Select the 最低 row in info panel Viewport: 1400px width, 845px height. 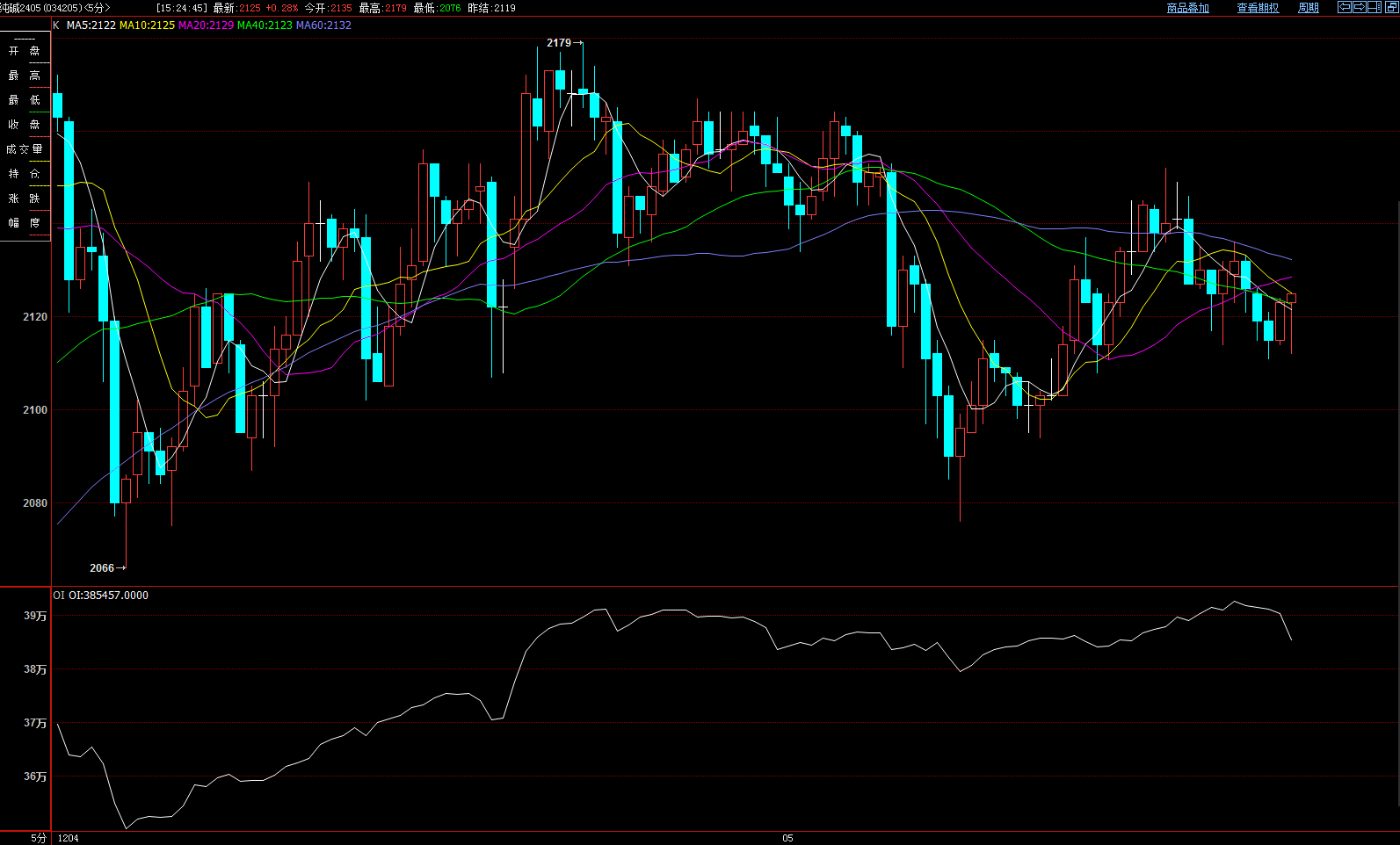pyautogui.click(x=25, y=100)
